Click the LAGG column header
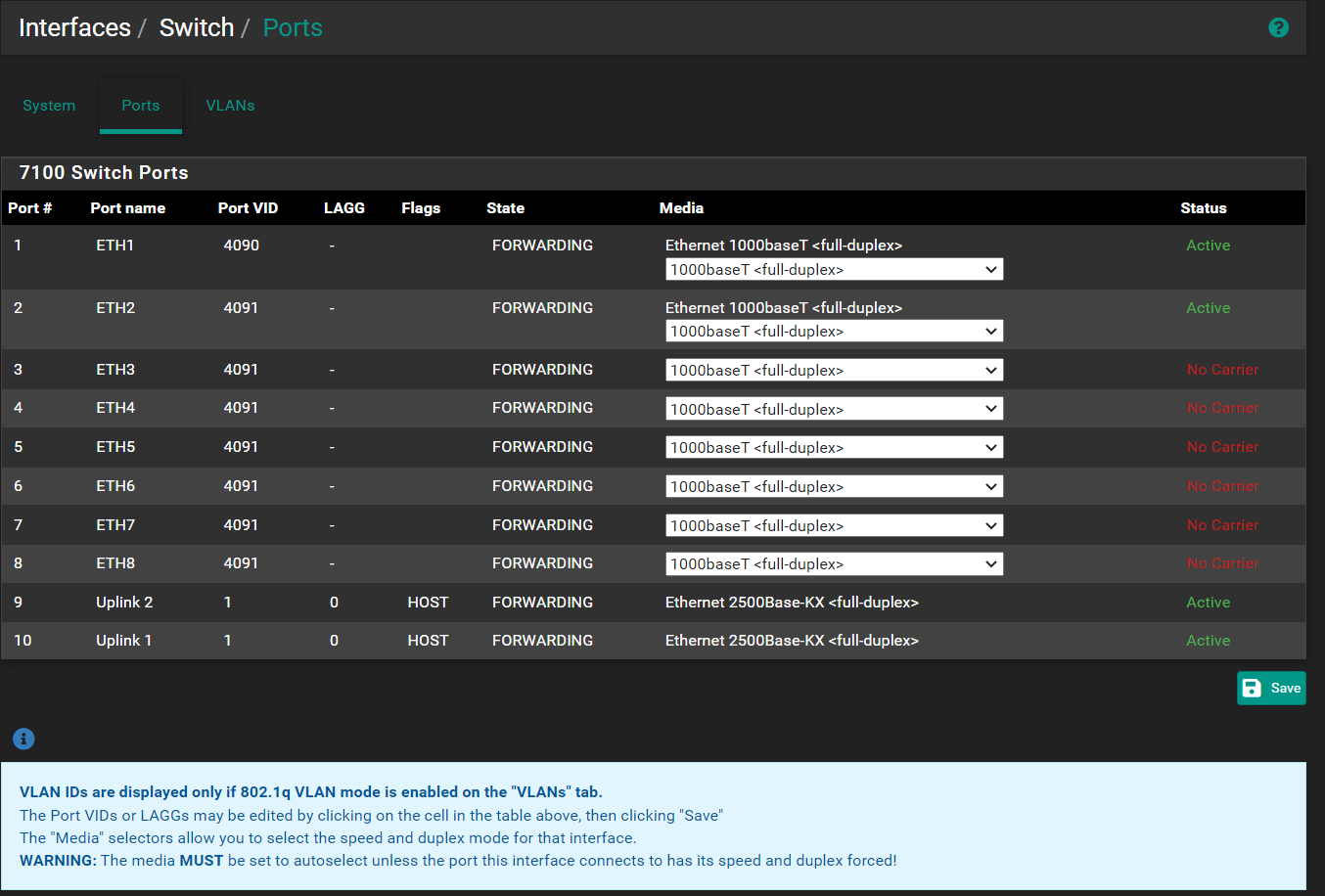1325x896 pixels. pos(344,208)
